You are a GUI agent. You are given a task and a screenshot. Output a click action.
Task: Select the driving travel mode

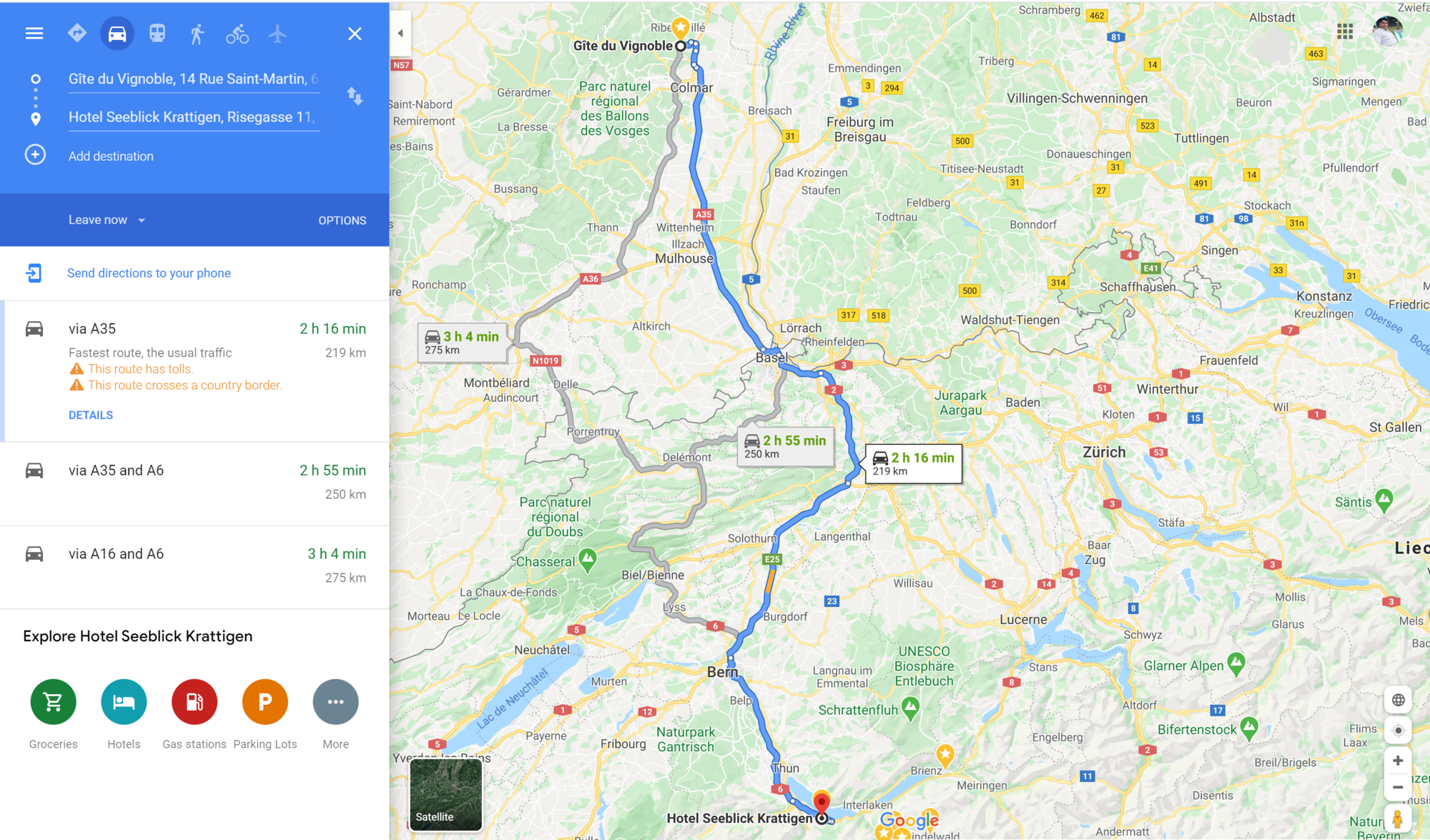117,34
